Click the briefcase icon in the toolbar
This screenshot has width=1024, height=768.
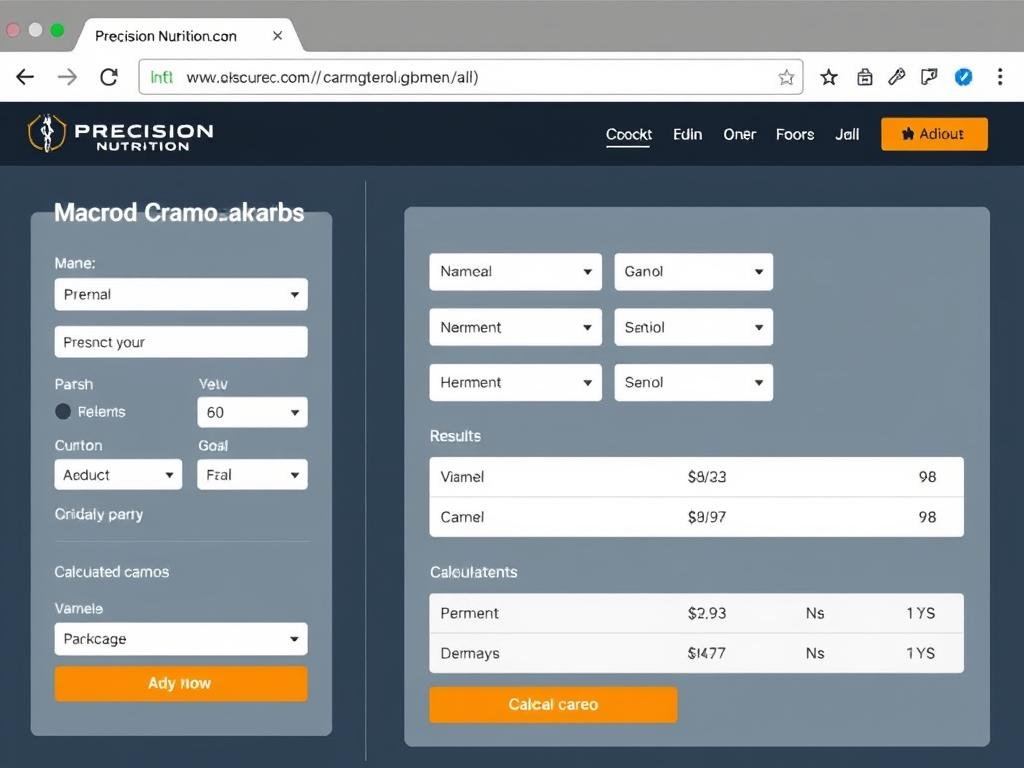(x=863, y=76)
